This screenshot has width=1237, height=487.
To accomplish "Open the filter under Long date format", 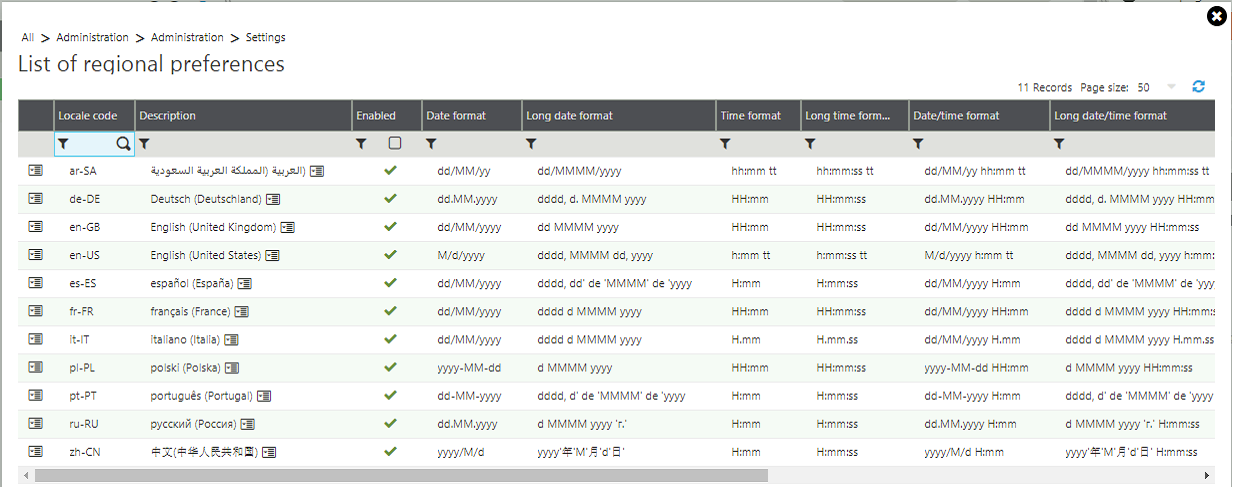I will click(531, 144).
